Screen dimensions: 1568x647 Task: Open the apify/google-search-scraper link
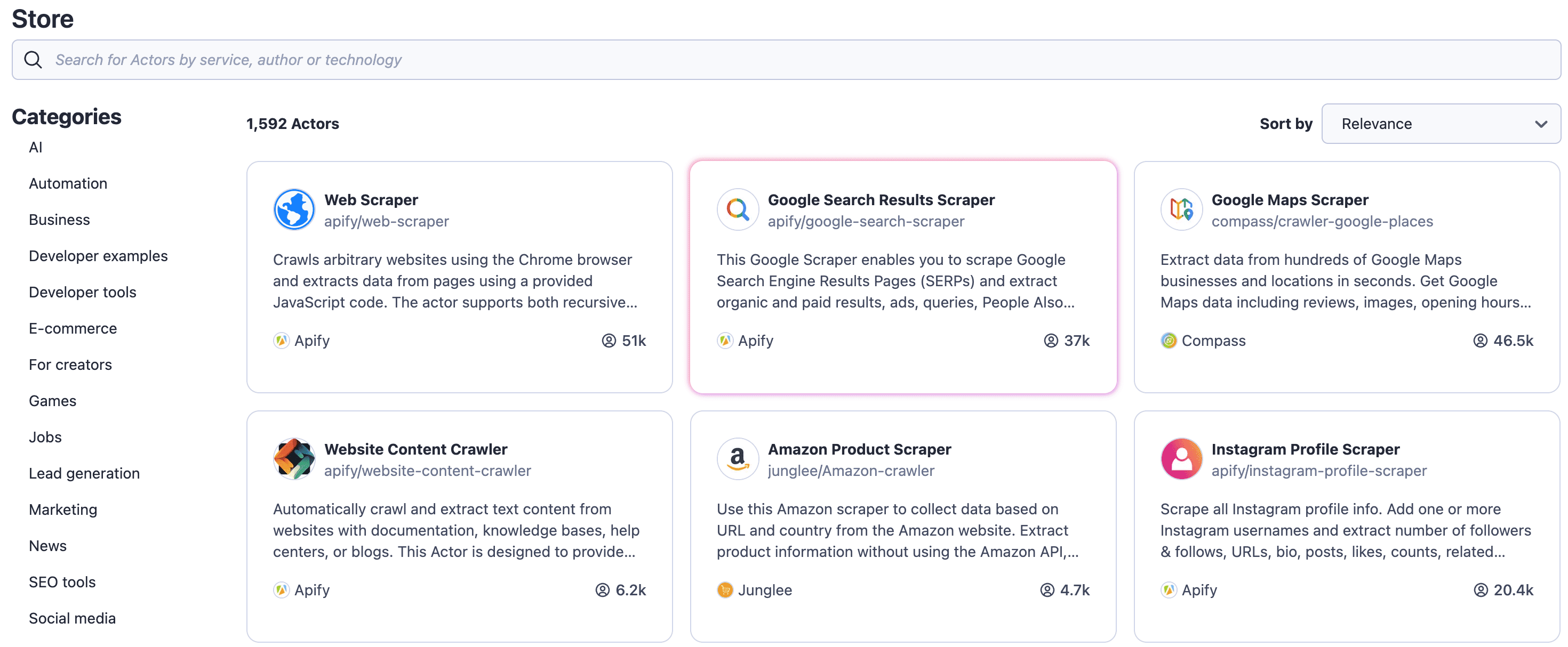coord(866,221)
